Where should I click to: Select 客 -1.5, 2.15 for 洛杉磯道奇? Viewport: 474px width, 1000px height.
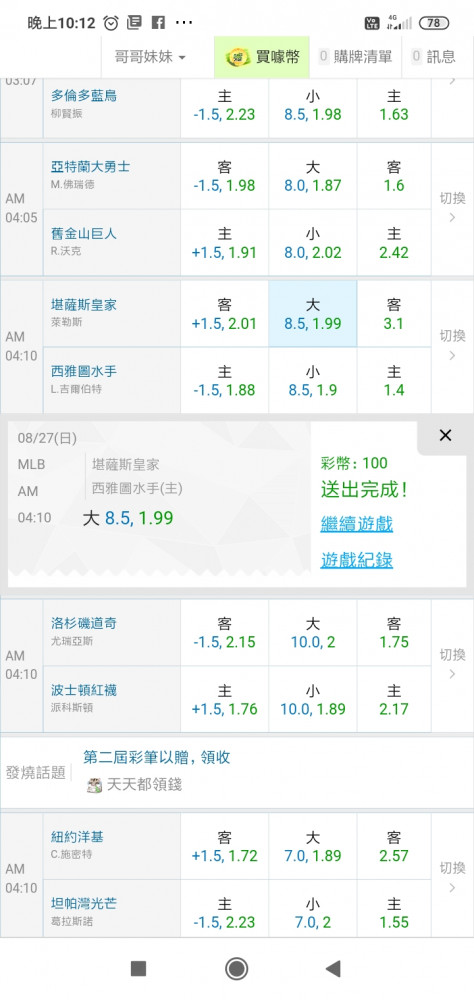(x=225, y=633)
